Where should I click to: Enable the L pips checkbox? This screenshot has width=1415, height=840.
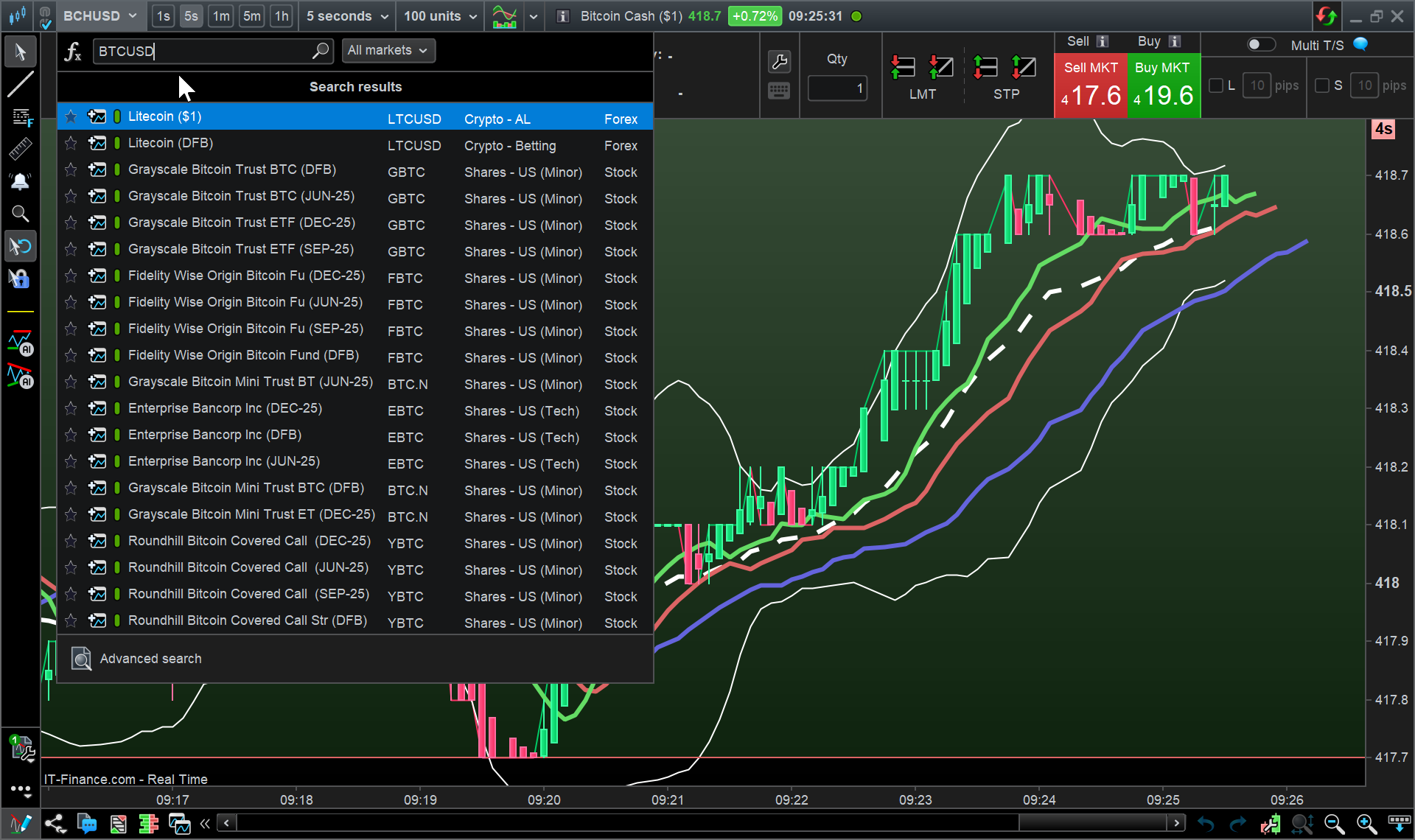coord(1216,85)
